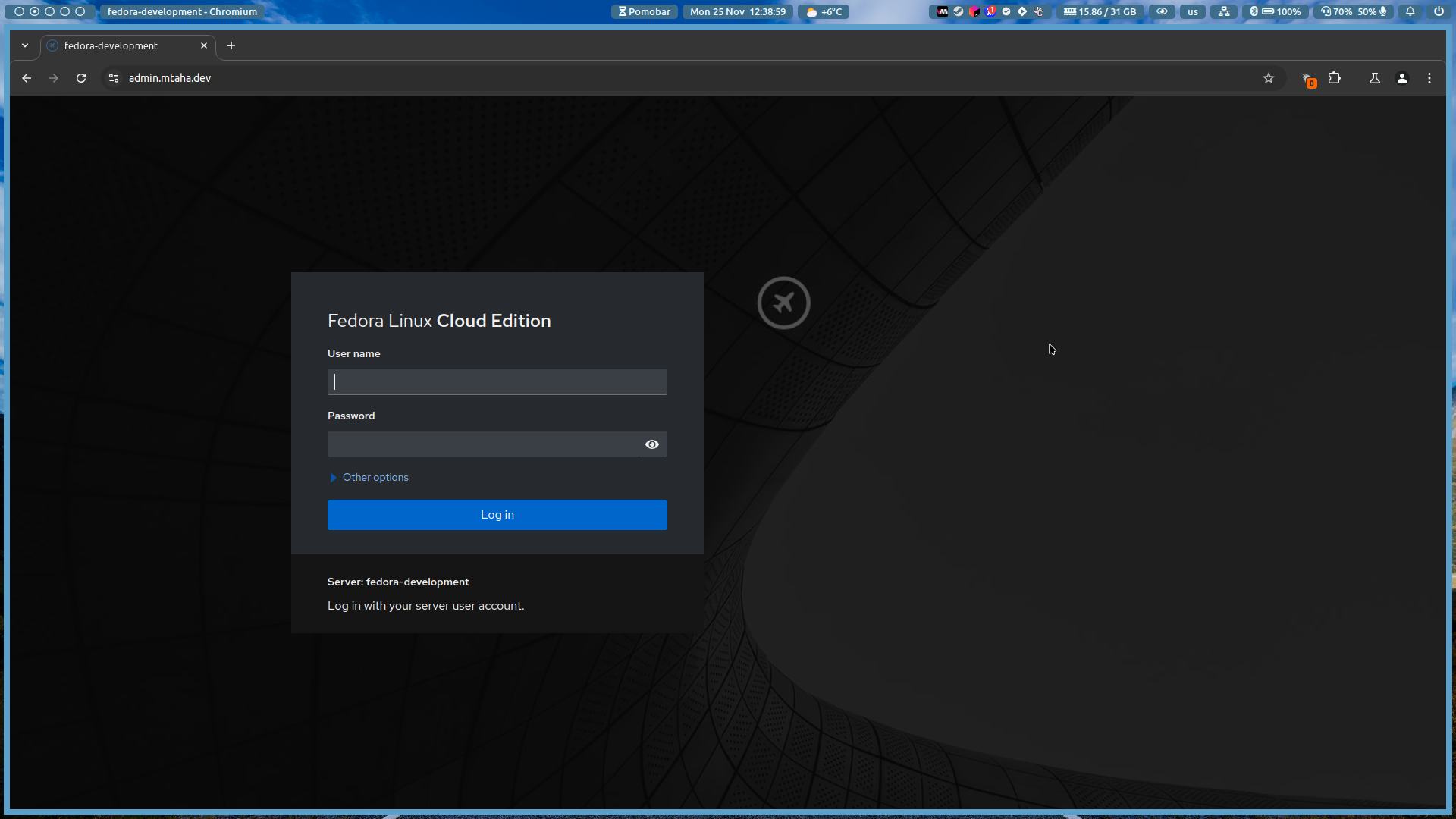The width and height of the screenshot is (1456, 819).
Task: Select the second active workspace circle
Action: tap(35, 11)
